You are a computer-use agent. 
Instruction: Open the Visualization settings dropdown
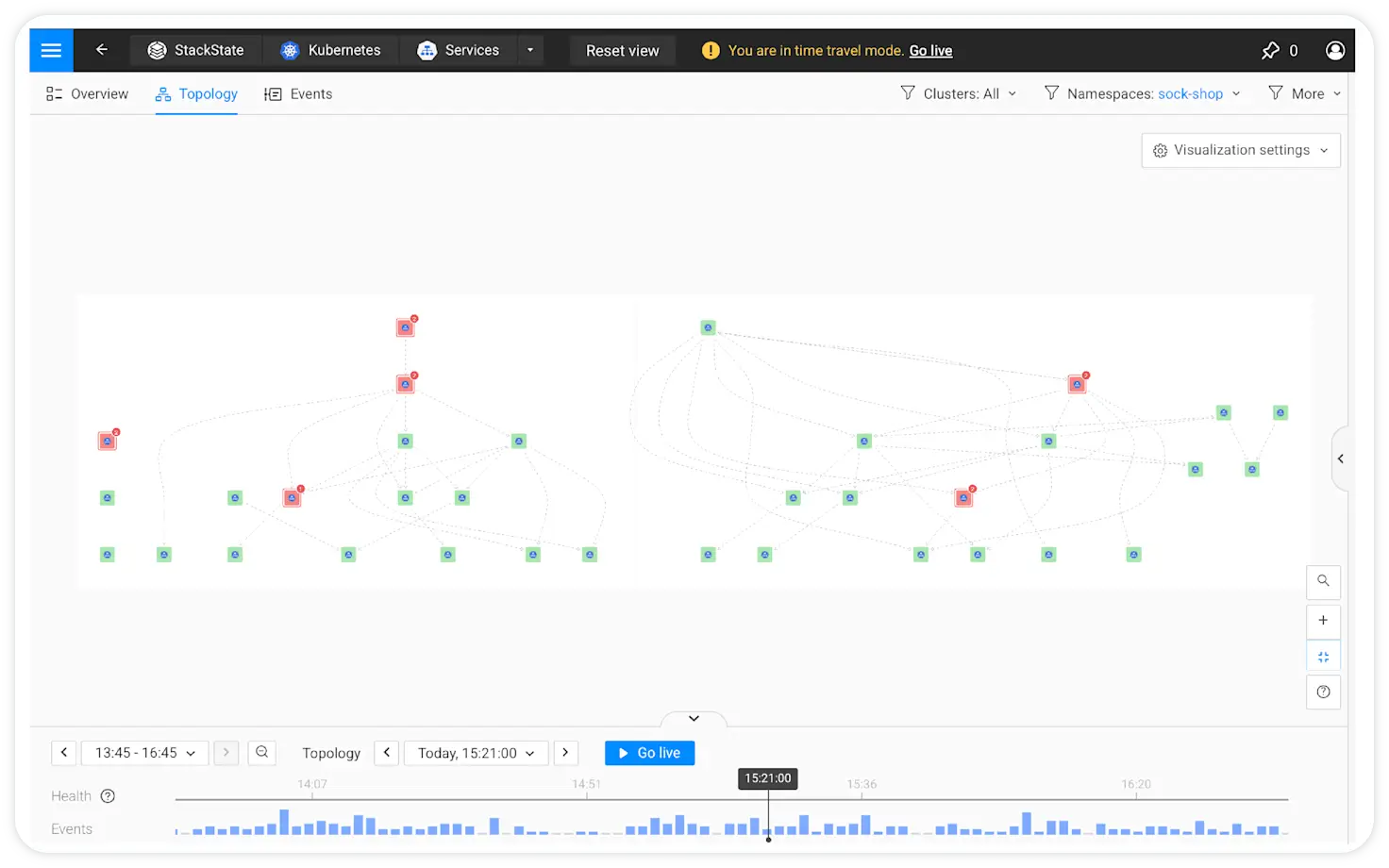coord(1240,150)
